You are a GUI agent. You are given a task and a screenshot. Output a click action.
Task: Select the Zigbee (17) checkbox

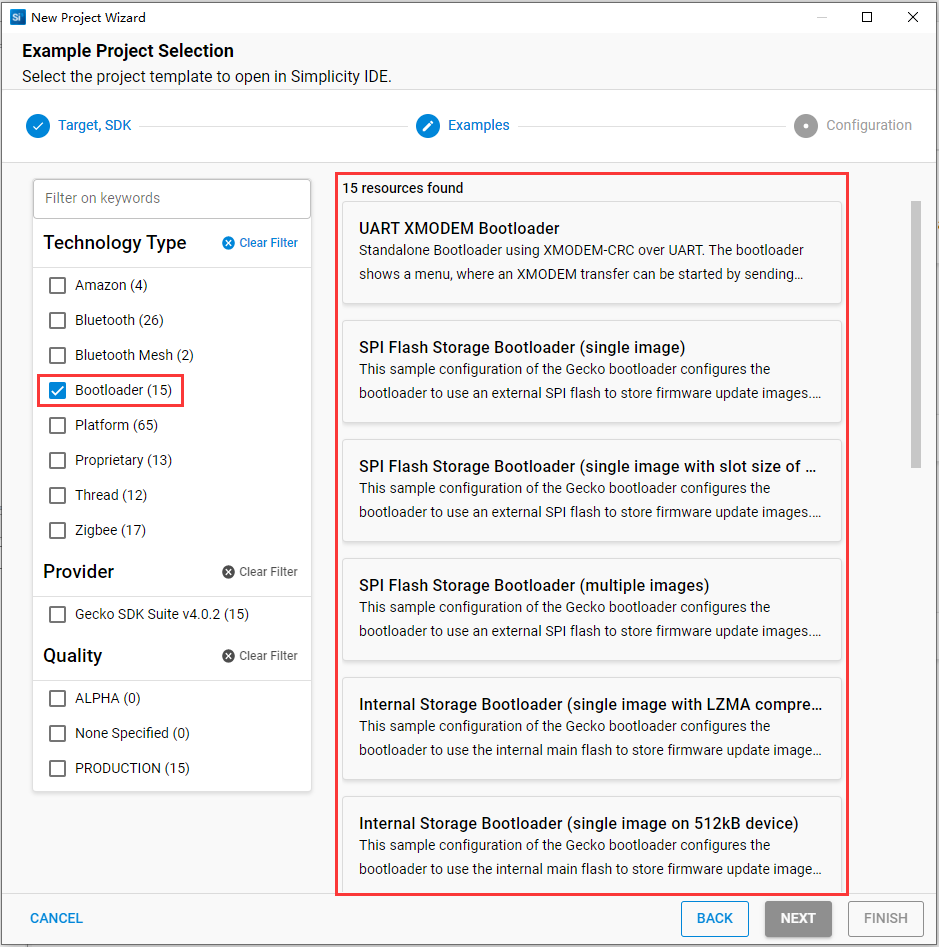pos(57,530)
